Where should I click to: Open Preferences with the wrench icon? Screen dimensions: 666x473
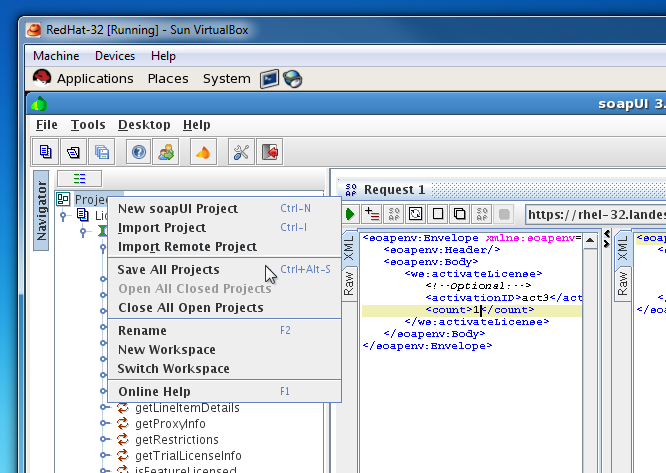coord(241,152)
